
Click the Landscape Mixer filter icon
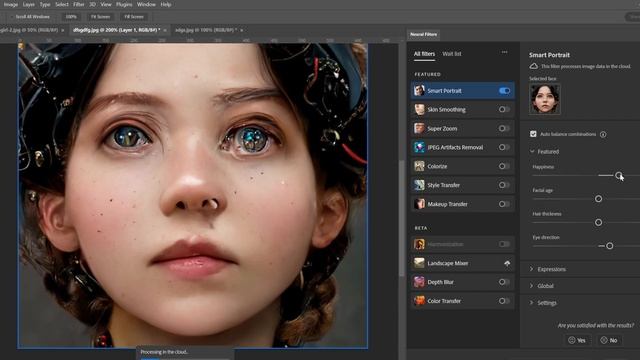click(419, 263)
